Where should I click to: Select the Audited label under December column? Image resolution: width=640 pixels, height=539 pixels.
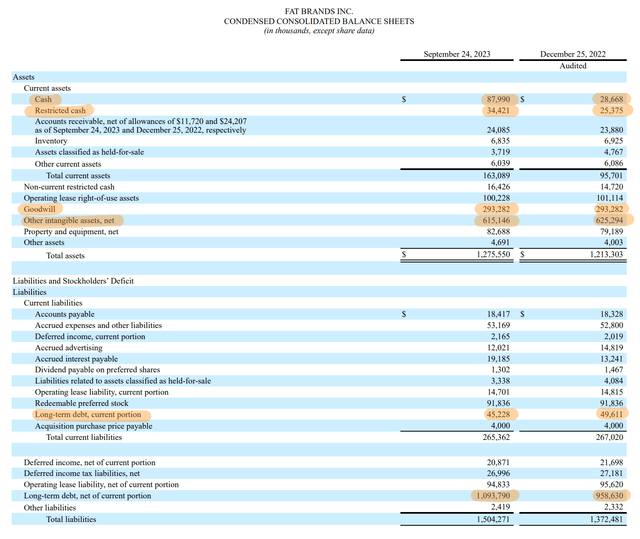click(x=573, y=66)
